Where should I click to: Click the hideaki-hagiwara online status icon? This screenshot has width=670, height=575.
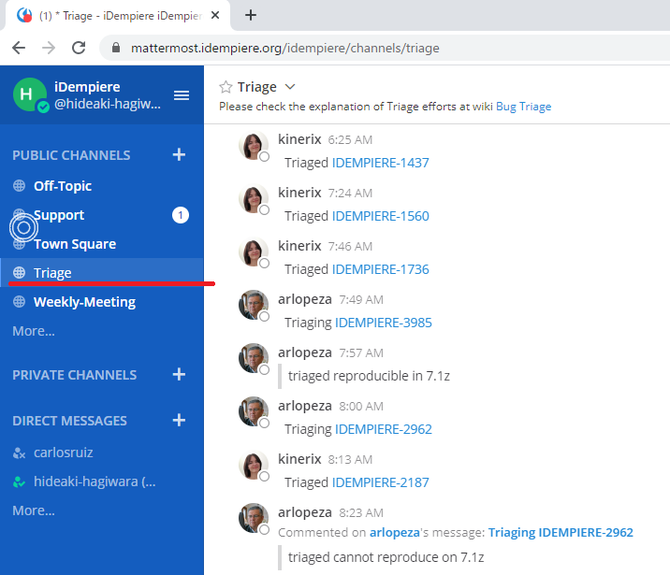tap(19, 482)
